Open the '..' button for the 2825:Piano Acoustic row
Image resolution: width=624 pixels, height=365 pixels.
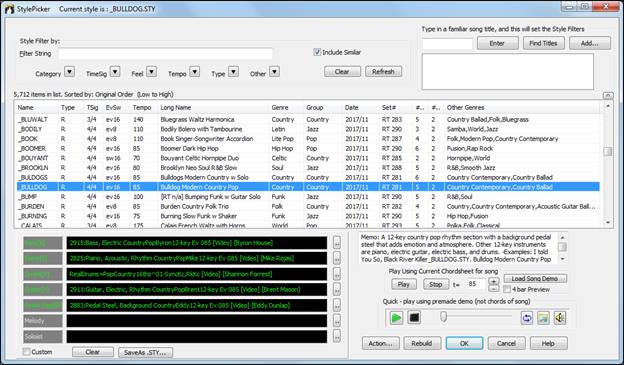(337, 258)
